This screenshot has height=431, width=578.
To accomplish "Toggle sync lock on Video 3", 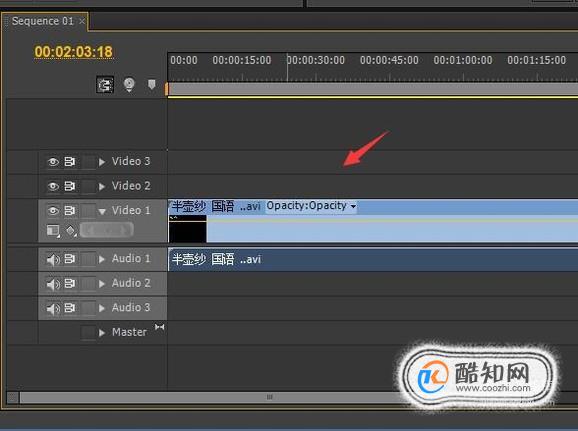I will click(x=70, y=161).
